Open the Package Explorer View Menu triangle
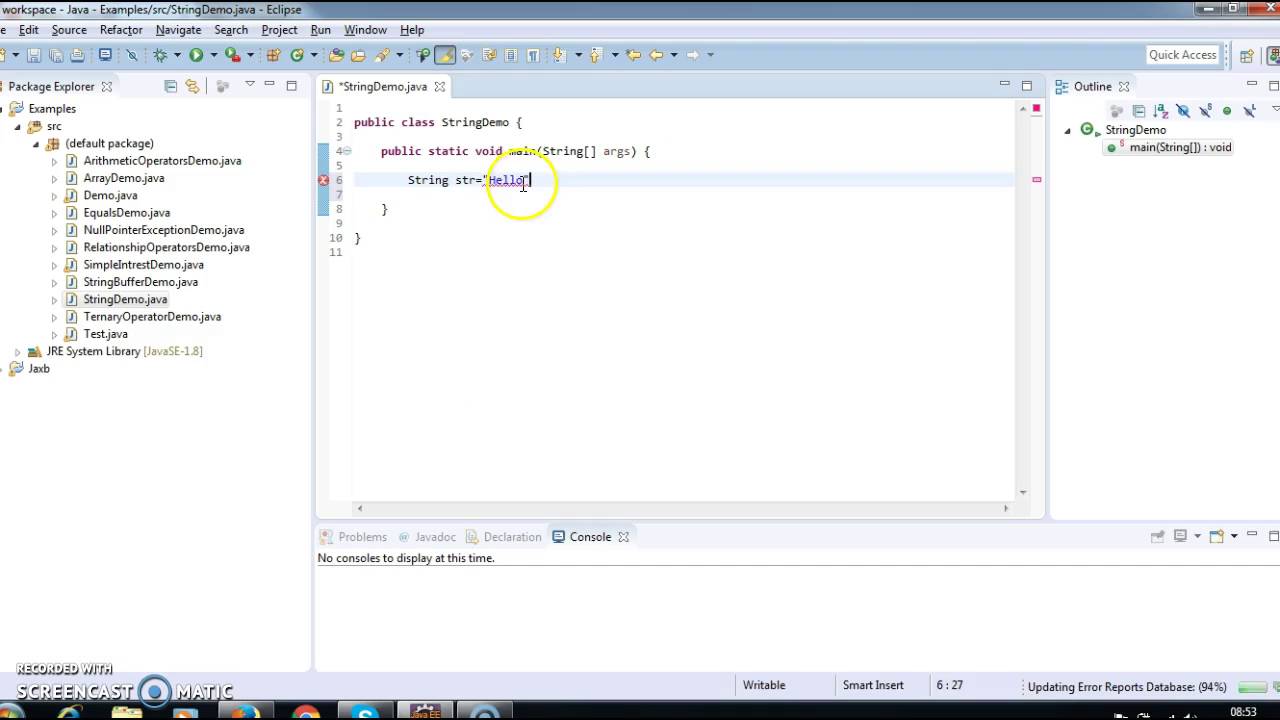The image size is (1280, 720). [x=249, y=85]
